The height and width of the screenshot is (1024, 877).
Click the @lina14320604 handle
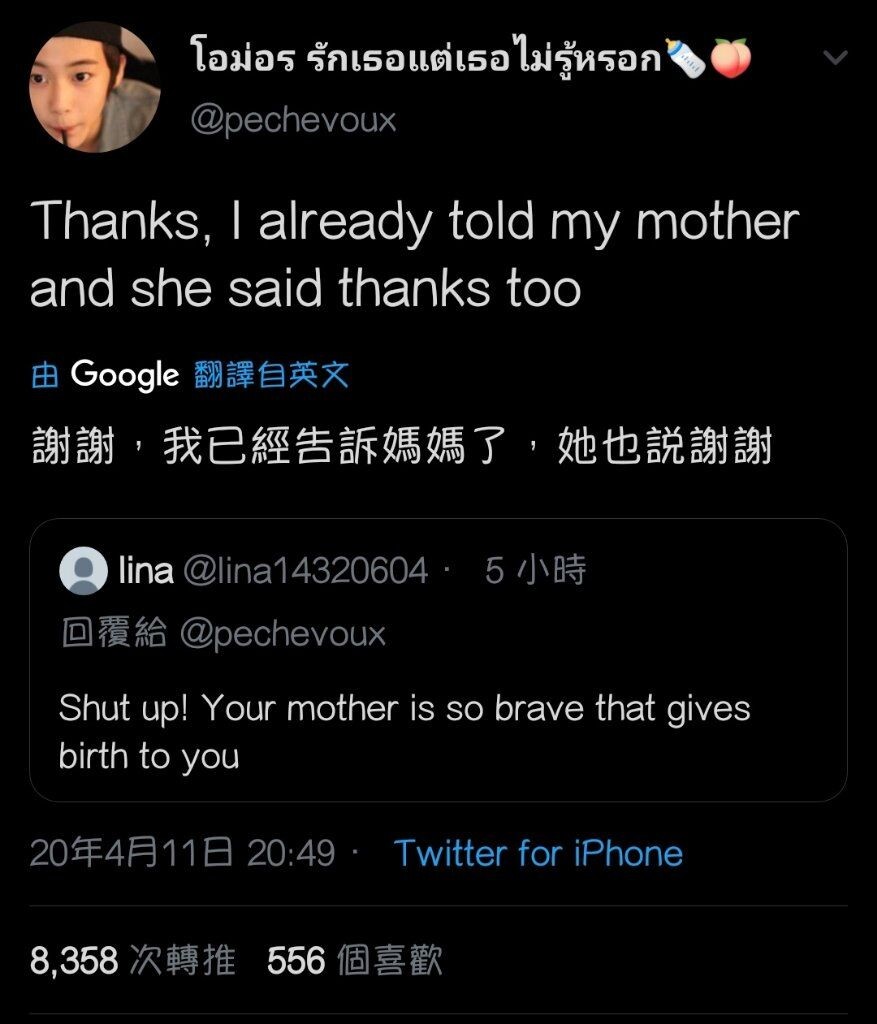305,571
